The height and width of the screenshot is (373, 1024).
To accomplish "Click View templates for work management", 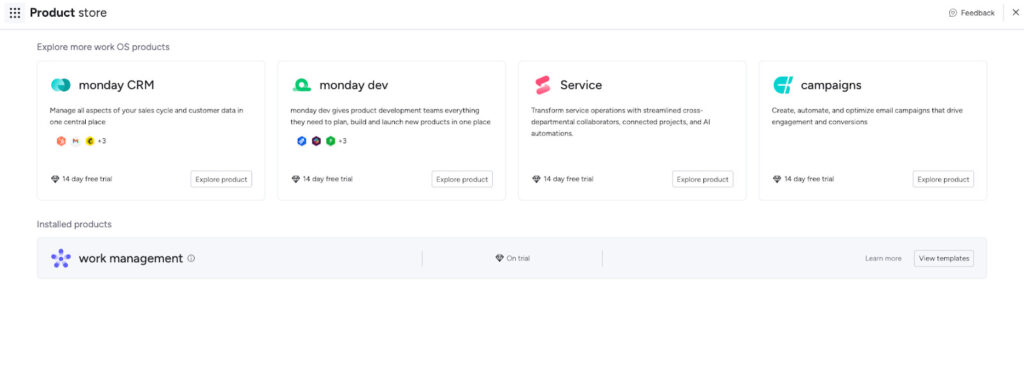I will pos(944,259).
